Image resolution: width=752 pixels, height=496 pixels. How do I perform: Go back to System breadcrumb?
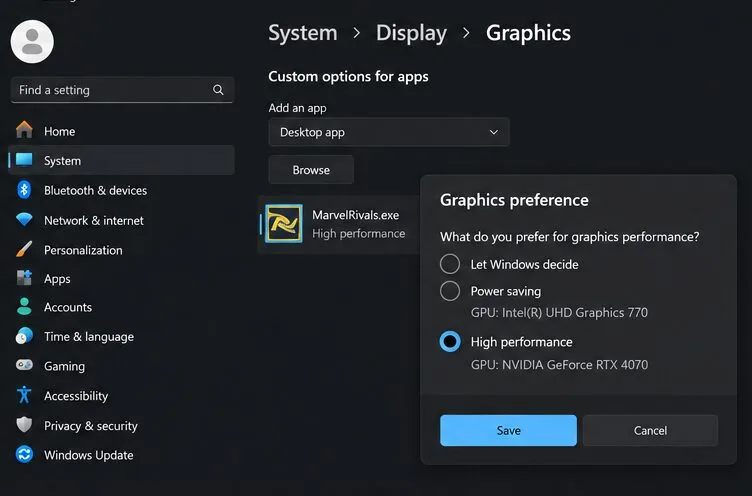303,33
